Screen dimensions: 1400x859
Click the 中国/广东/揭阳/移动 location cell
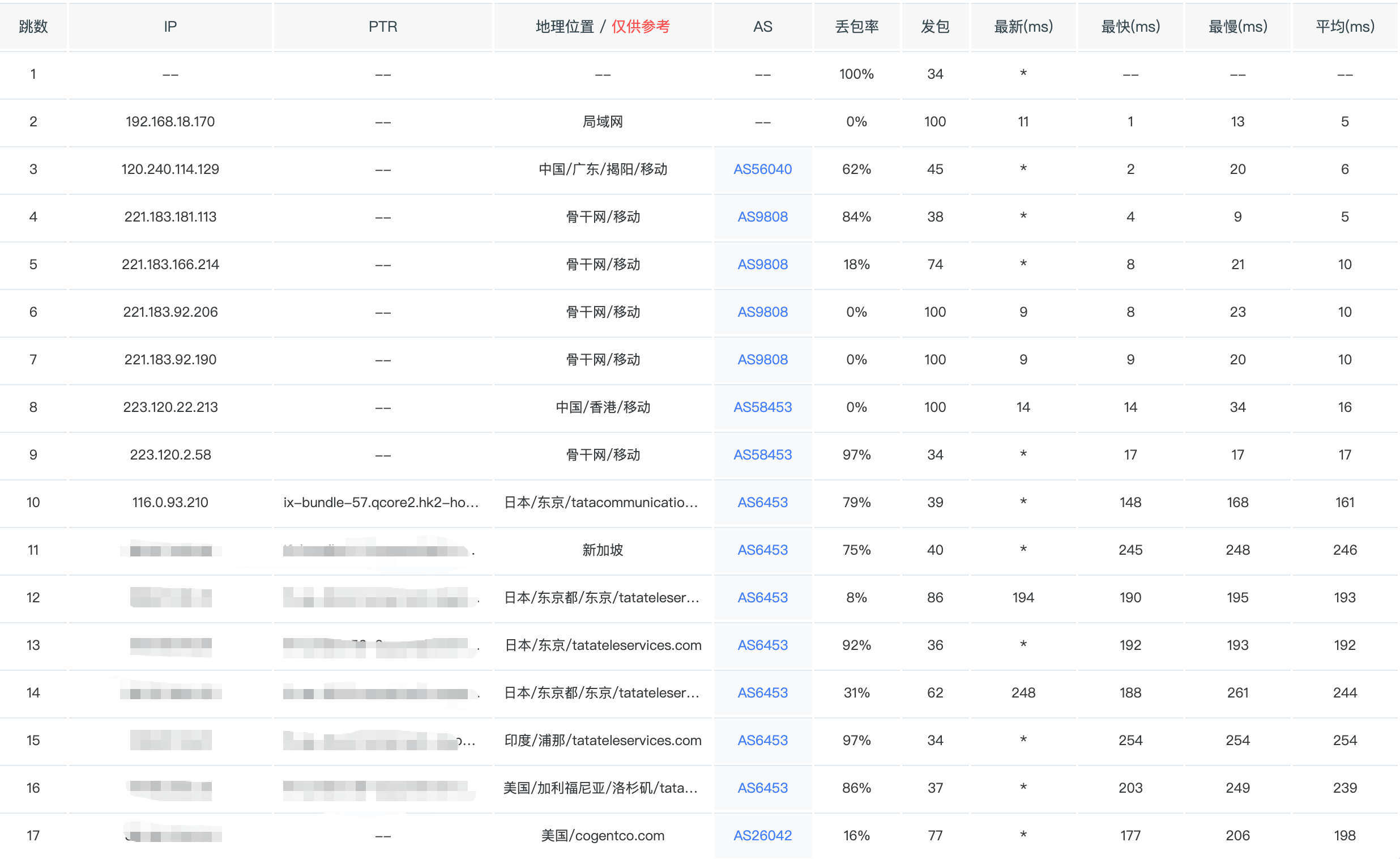[602, 169]
